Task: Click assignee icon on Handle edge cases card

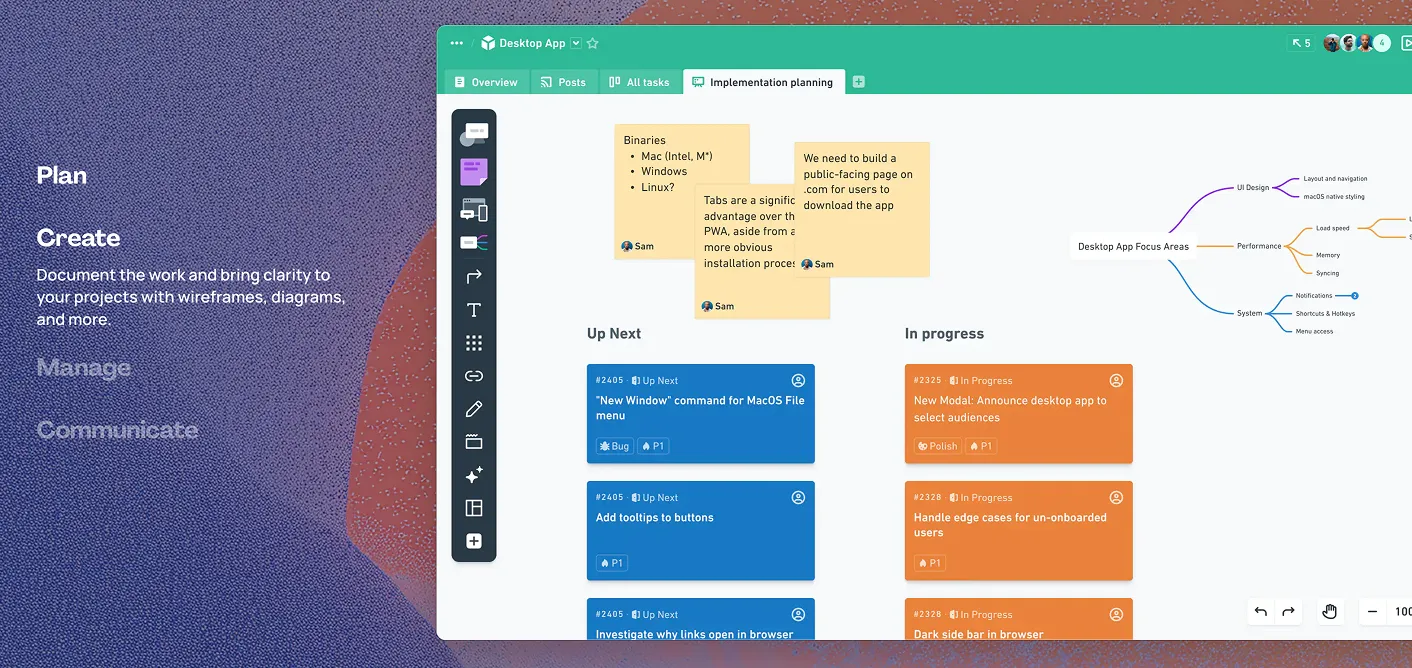Action: (1116, 497)
